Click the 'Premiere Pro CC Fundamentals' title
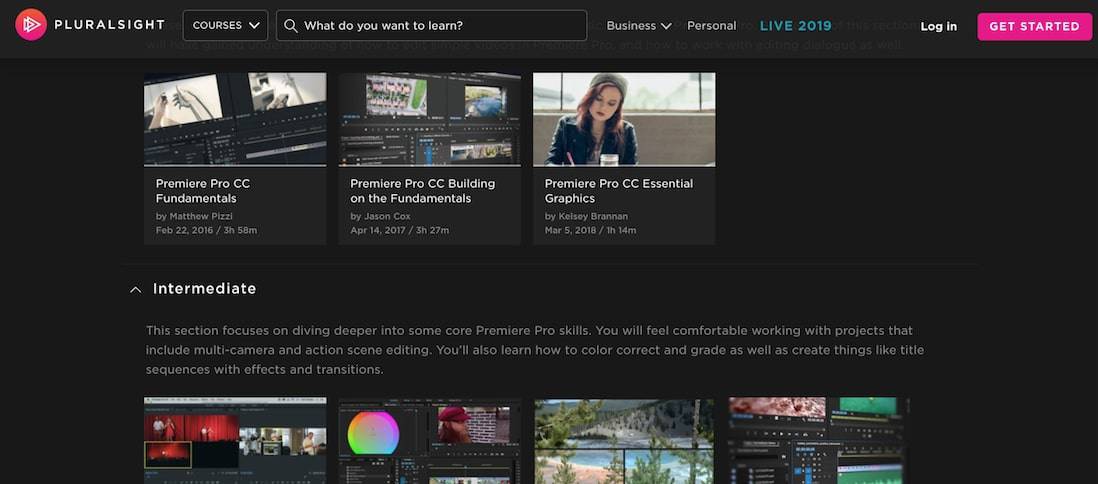Image resolution: width=1098 pixels, height=484 pixels. tap(202, 191)
